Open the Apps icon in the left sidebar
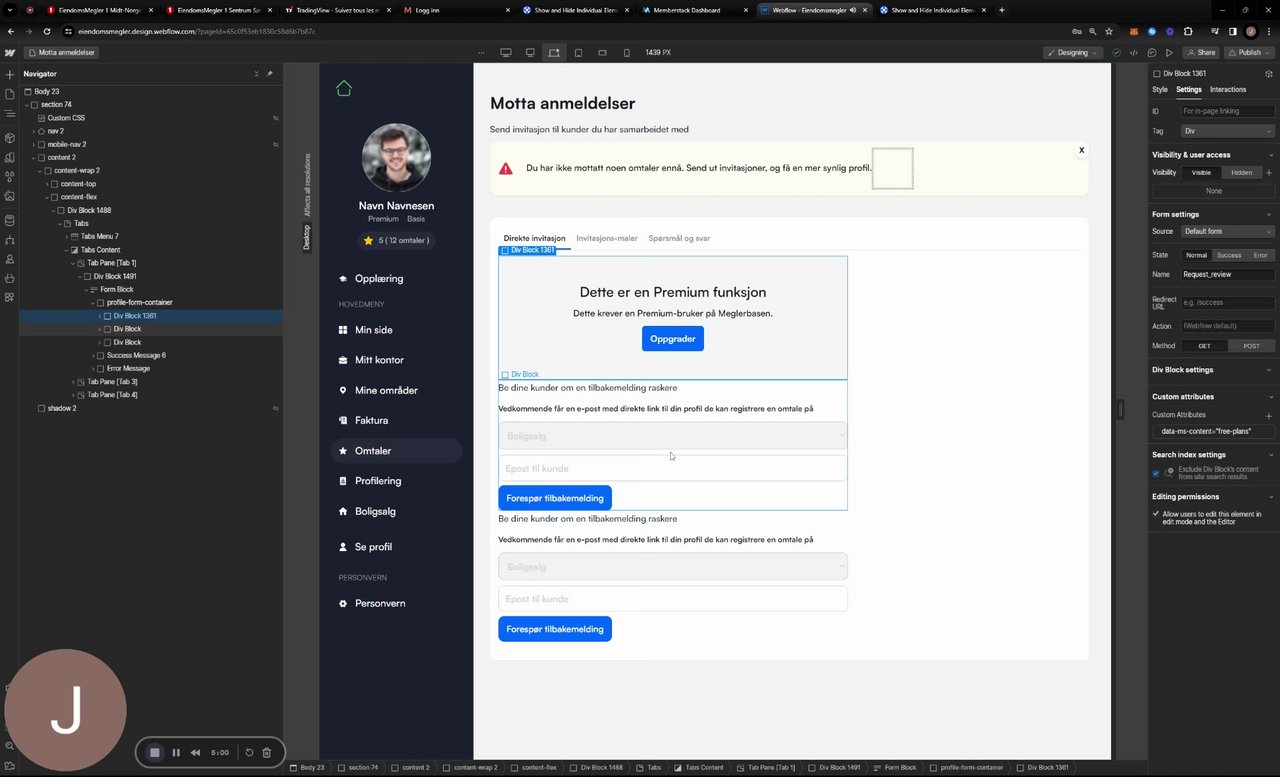The image size is (1280, 777). [x=10, y=297]
